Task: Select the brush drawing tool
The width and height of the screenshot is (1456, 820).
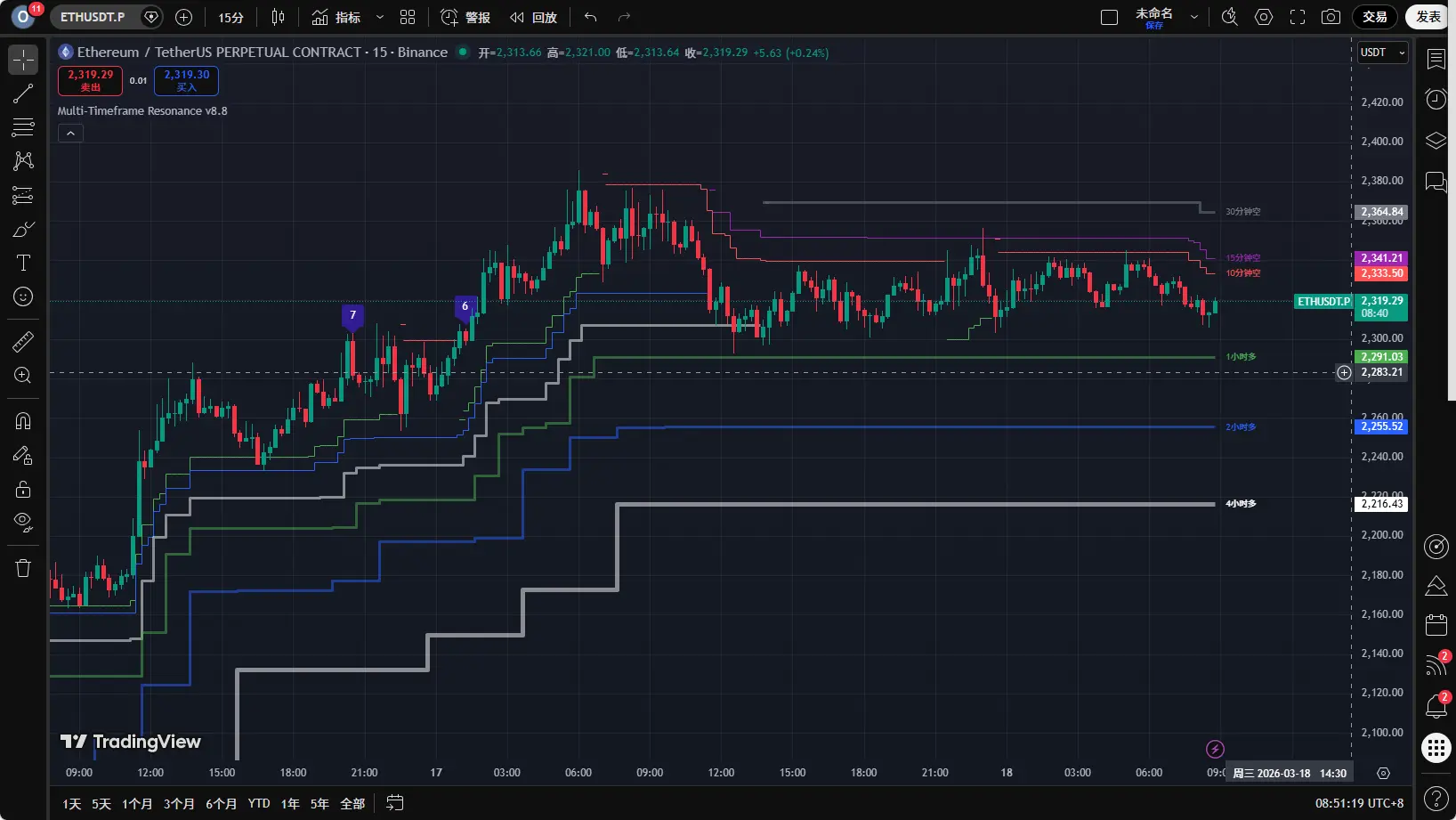Action: tap(23, 229)
